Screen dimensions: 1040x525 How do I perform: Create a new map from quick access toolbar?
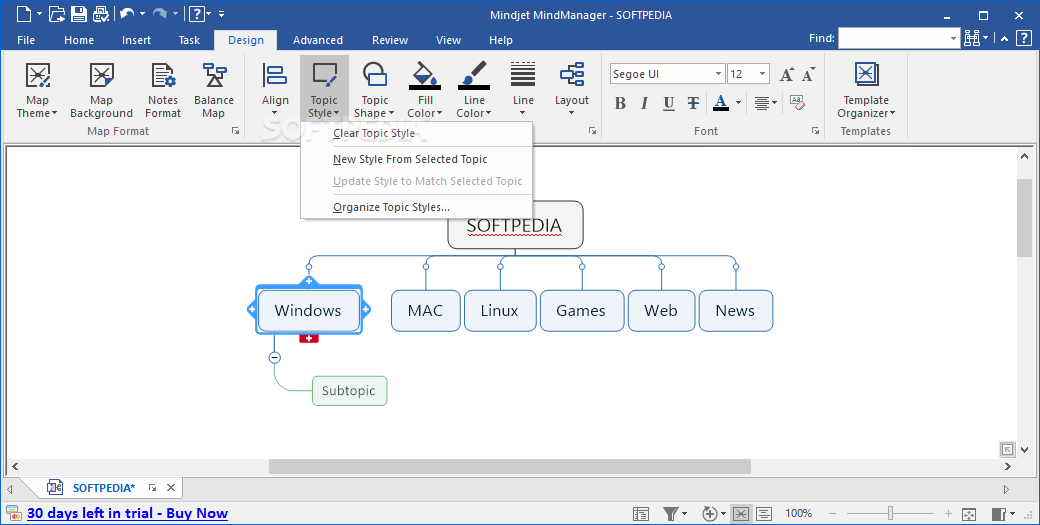point(23,13)
